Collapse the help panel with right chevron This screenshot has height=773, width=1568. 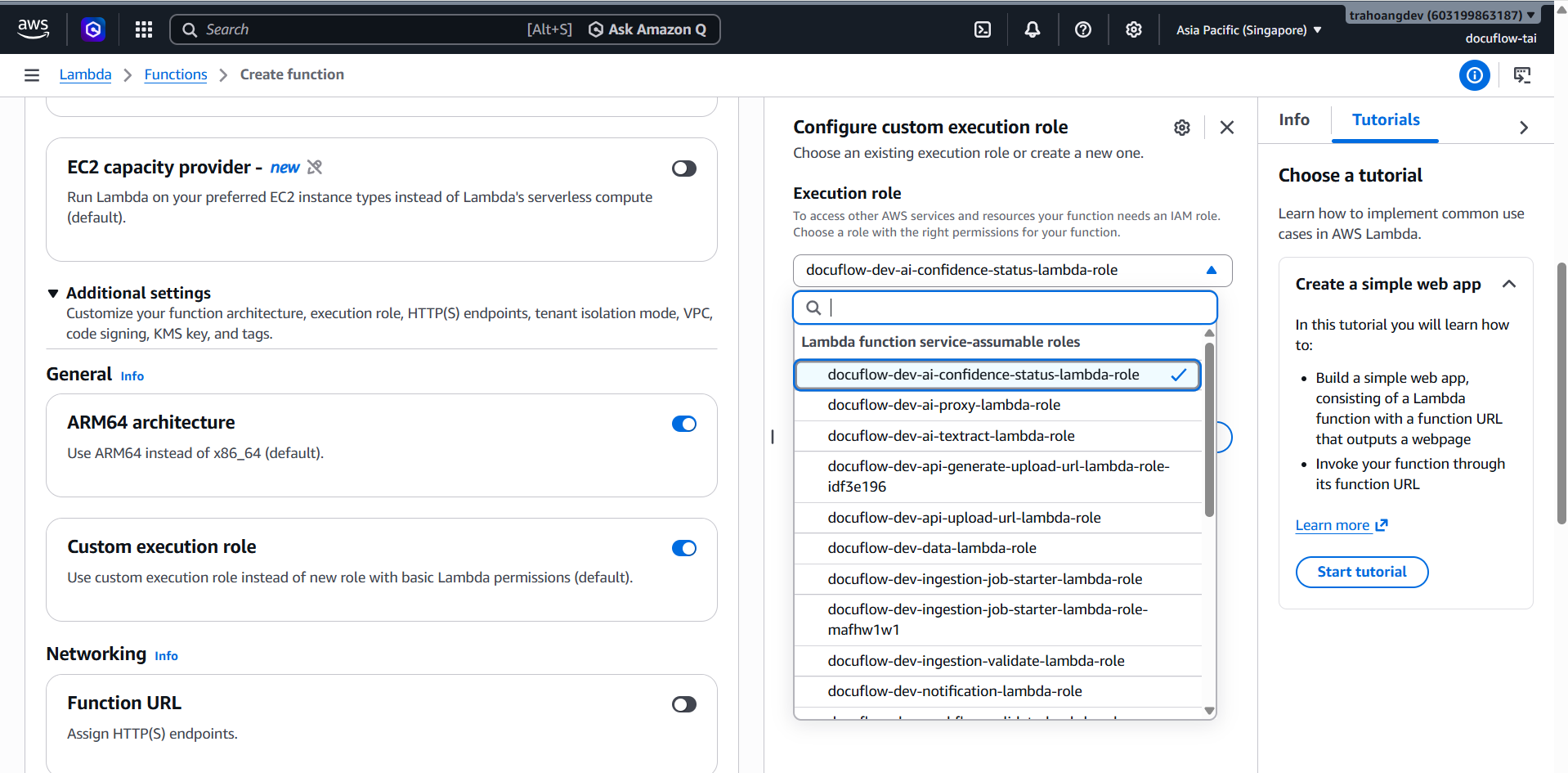1523,128
